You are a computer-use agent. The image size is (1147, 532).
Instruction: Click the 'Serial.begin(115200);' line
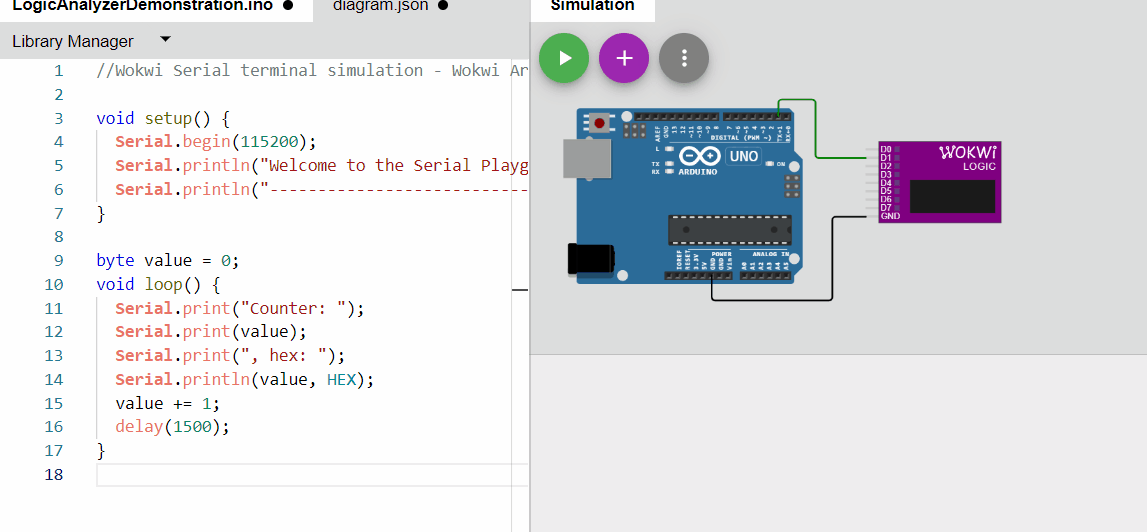215,141
